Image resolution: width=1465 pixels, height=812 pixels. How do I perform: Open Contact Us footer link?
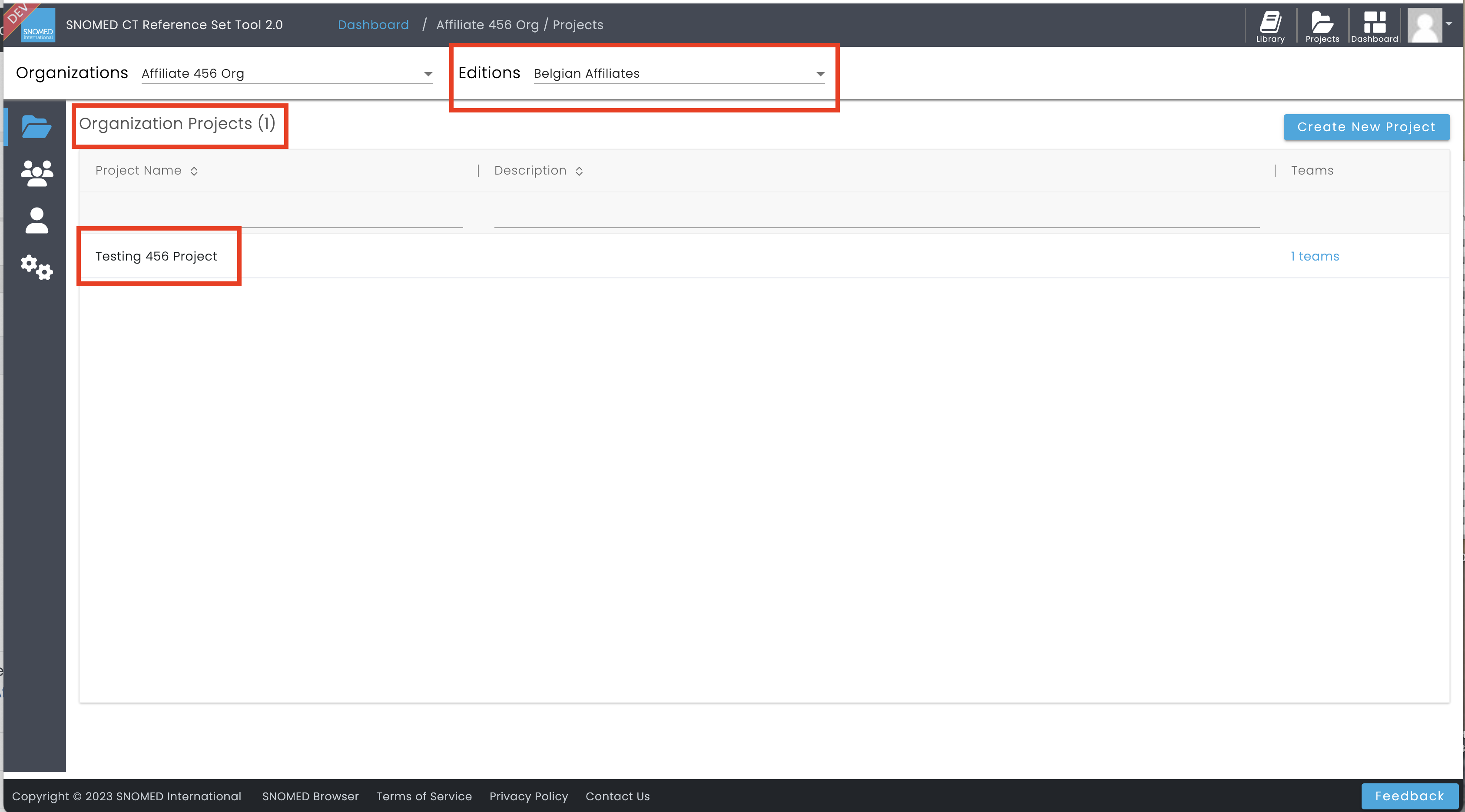(618, 796)
